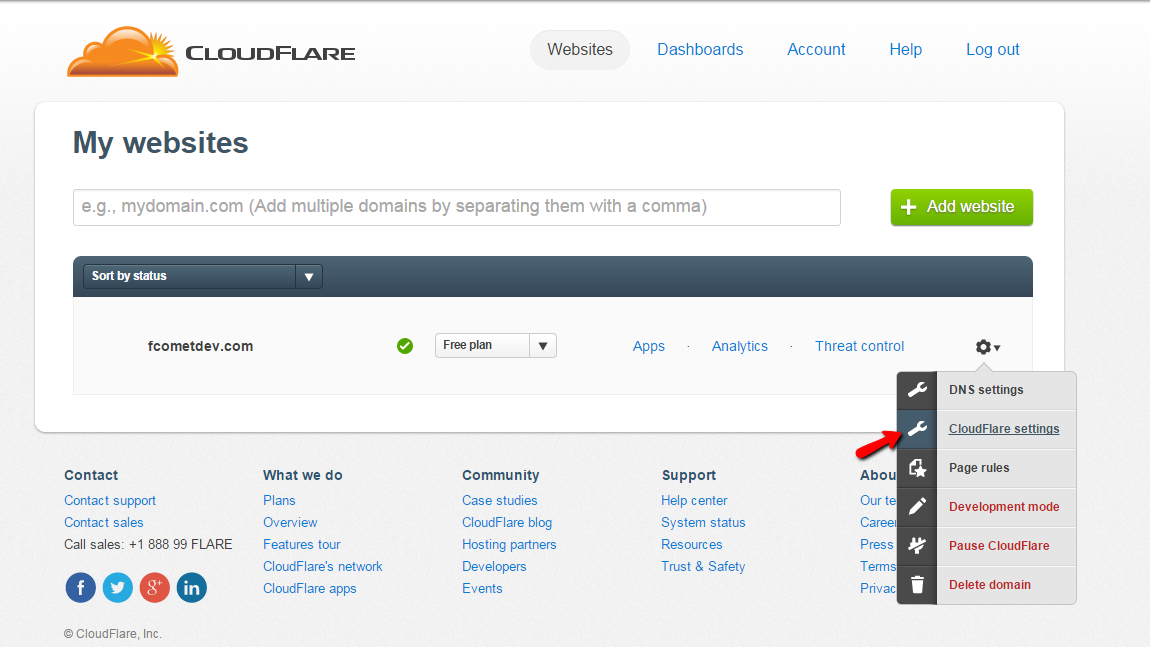This screenshot has height=647, width=1150.
Task: Choose Pause CloudFlare from the menu
Action: pos(999,546)
